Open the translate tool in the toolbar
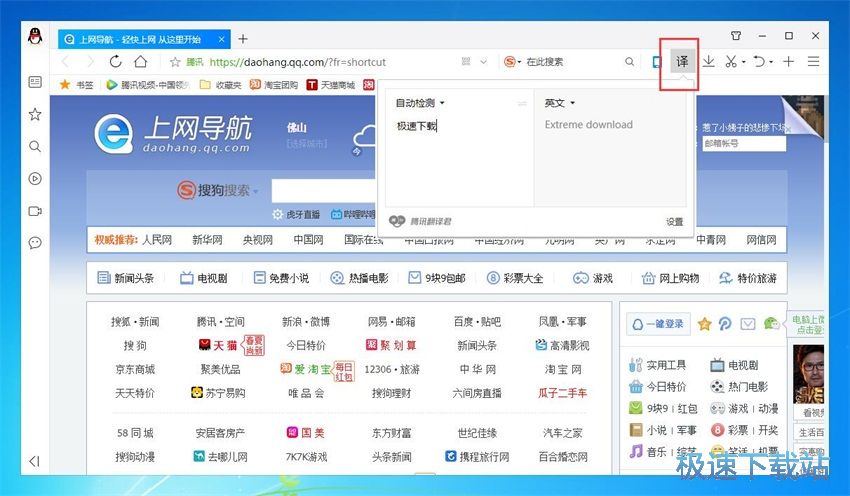This screenshot has width=850, height=496. click(x=682, y=62)
